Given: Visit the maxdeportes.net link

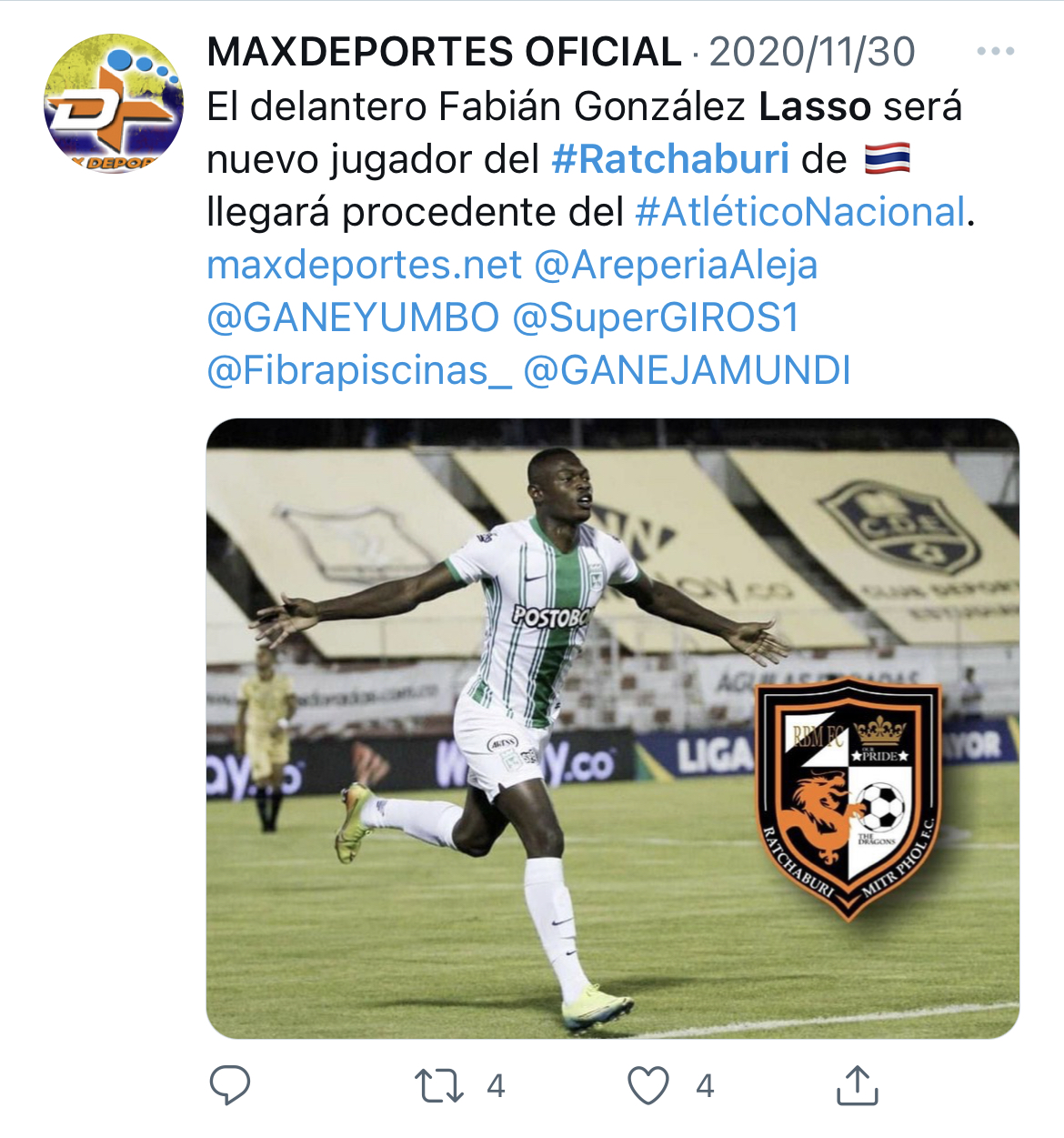Looking at the screenshot, I should pos(365,265).
